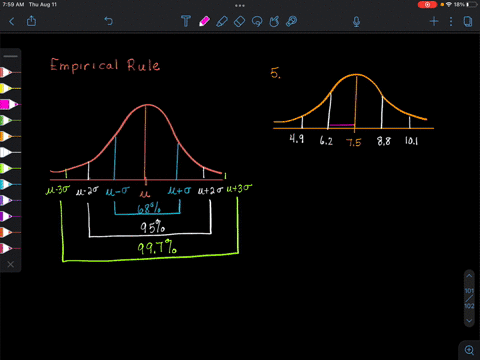Select the magenta Pen tool
Image resolution: width=480 pixels, height=360 pixels.
click(204, 21)
